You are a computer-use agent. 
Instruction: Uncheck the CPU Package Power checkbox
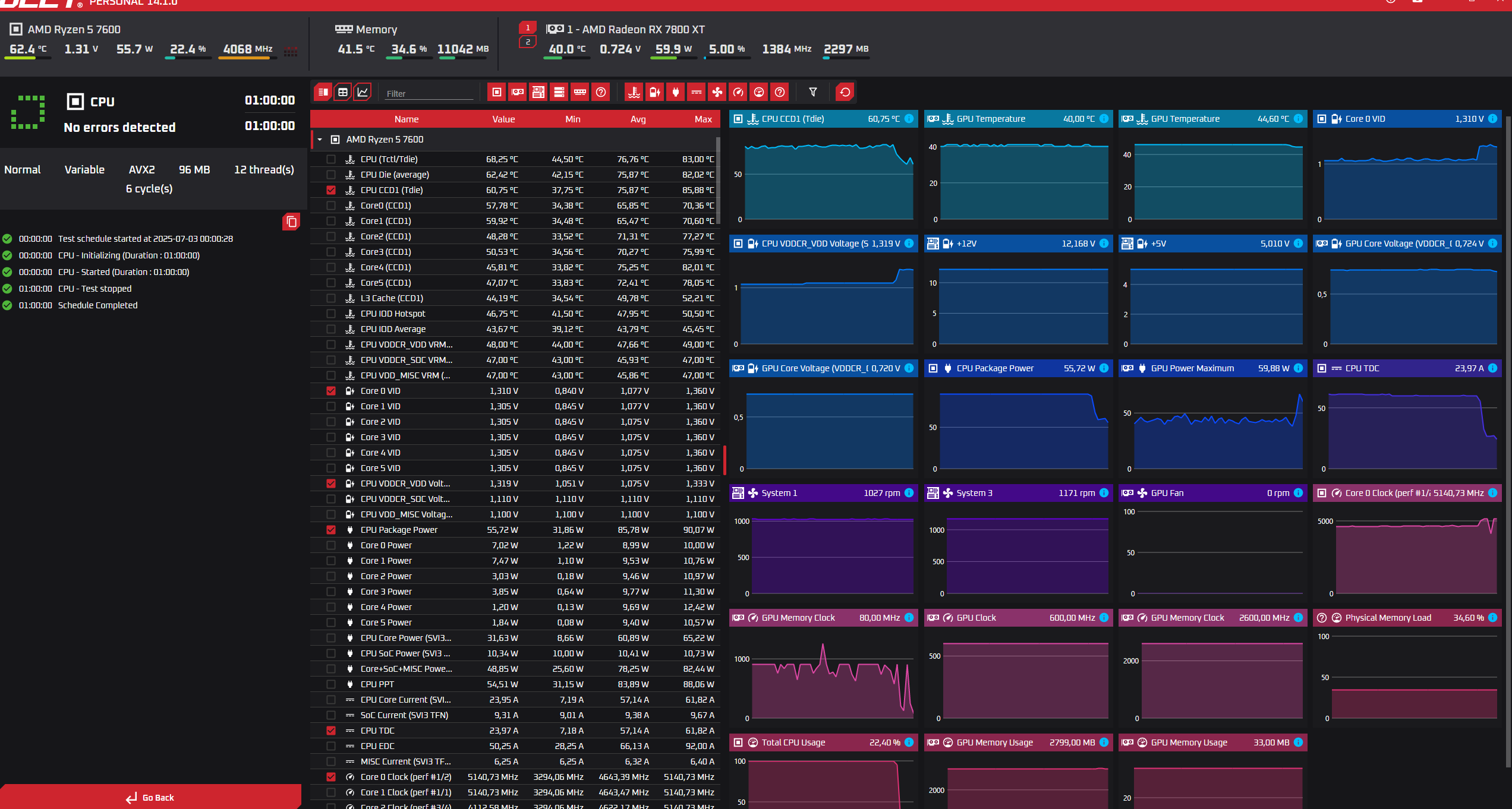pyautogui.click(x=331, y=530)
